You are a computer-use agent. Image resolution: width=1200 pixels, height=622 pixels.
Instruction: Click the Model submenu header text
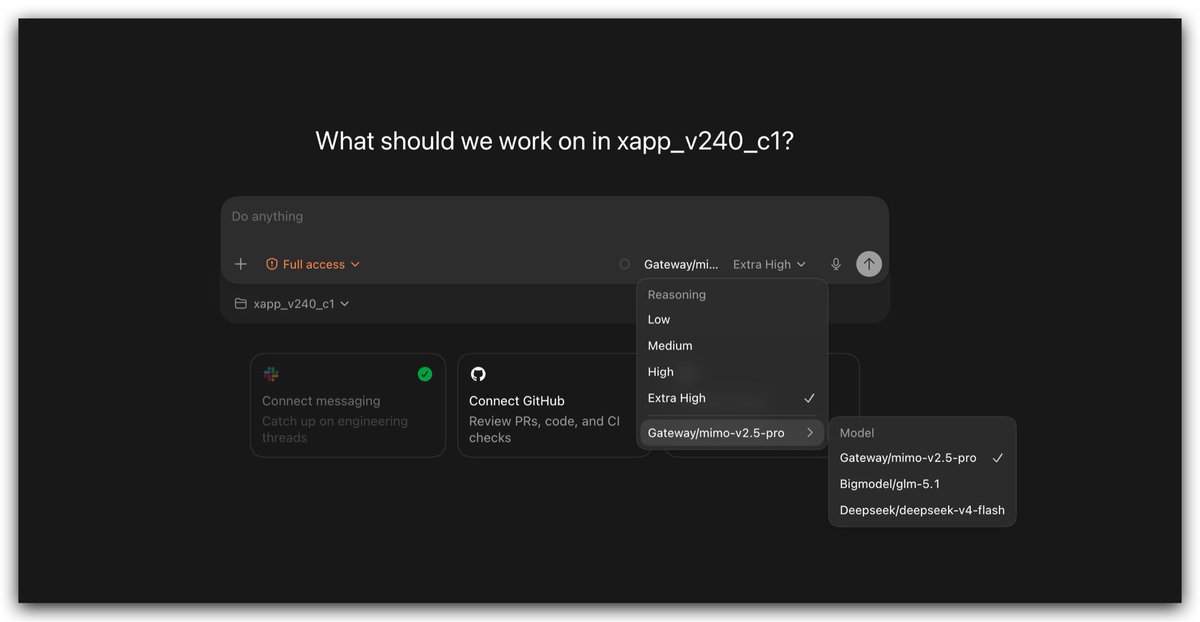[x=857, y=433]
